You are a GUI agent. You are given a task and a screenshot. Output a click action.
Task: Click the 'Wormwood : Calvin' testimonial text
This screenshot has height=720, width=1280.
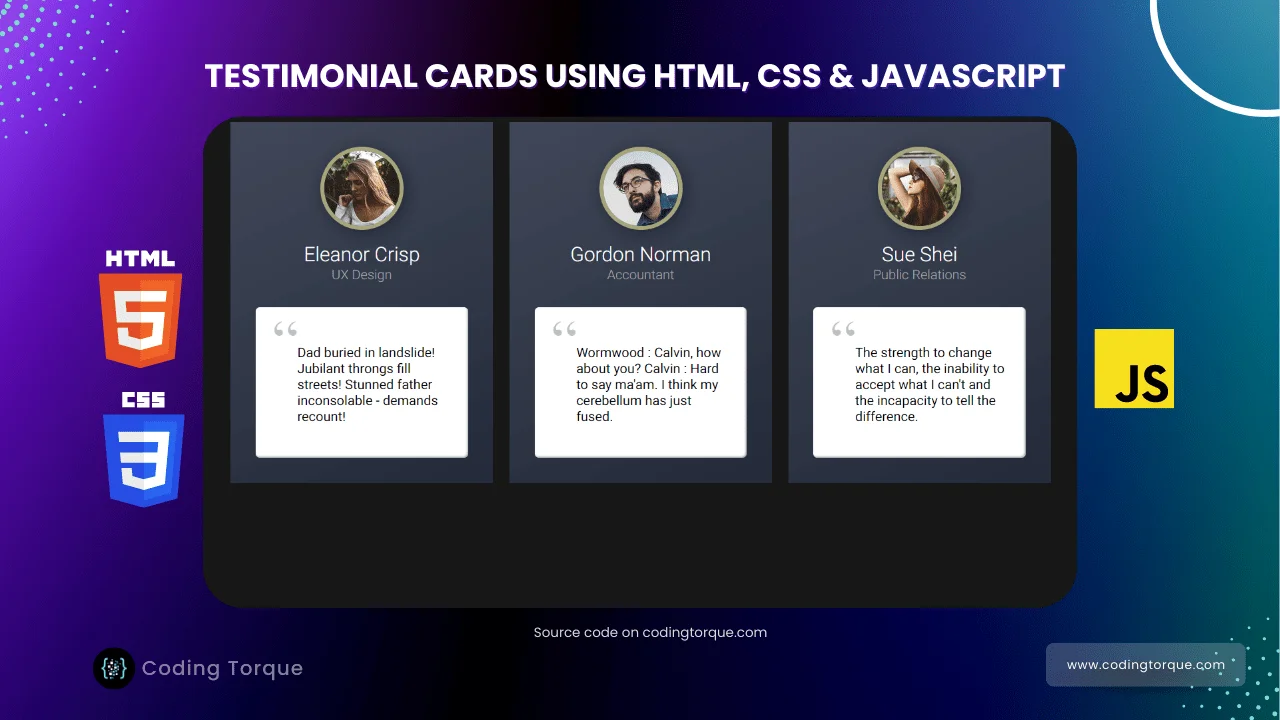(648, 384)
